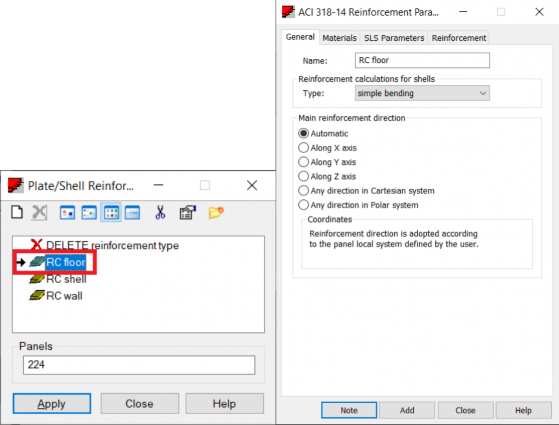Select RC wall reinforcement type
559x425 pixels.
64,296
